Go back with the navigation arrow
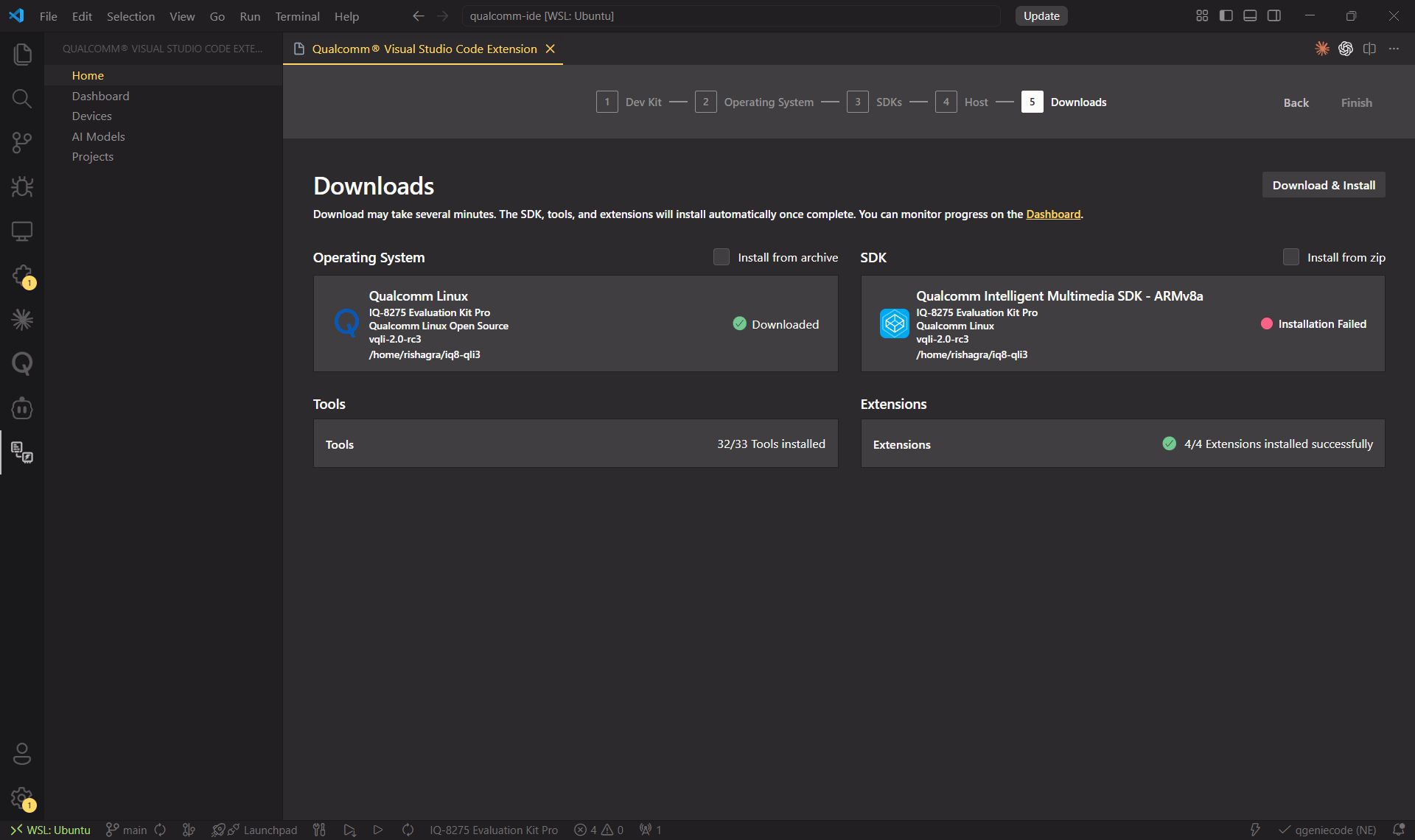 coord(419,15)
